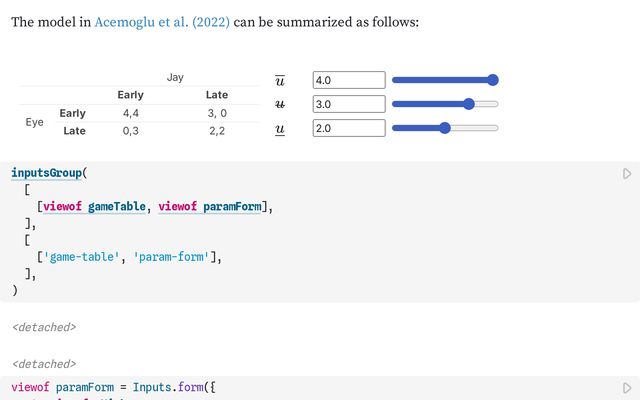
Task: Click the input field showing 4.0
Action: pos(349,80)
